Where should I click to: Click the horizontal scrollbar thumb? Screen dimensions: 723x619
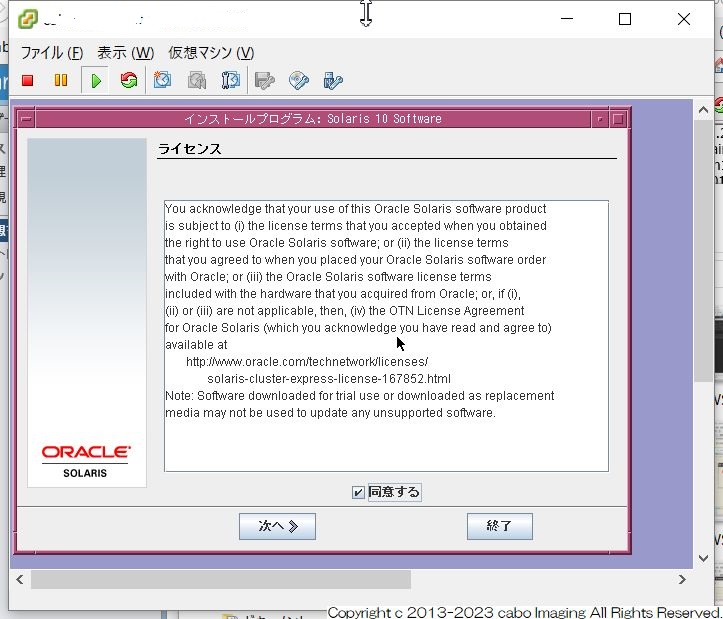pyautogui.click(x=221, y=579)
